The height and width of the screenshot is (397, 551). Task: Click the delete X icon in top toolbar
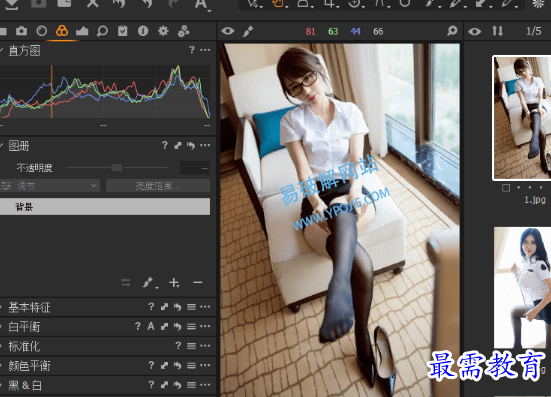coord(93,4)
